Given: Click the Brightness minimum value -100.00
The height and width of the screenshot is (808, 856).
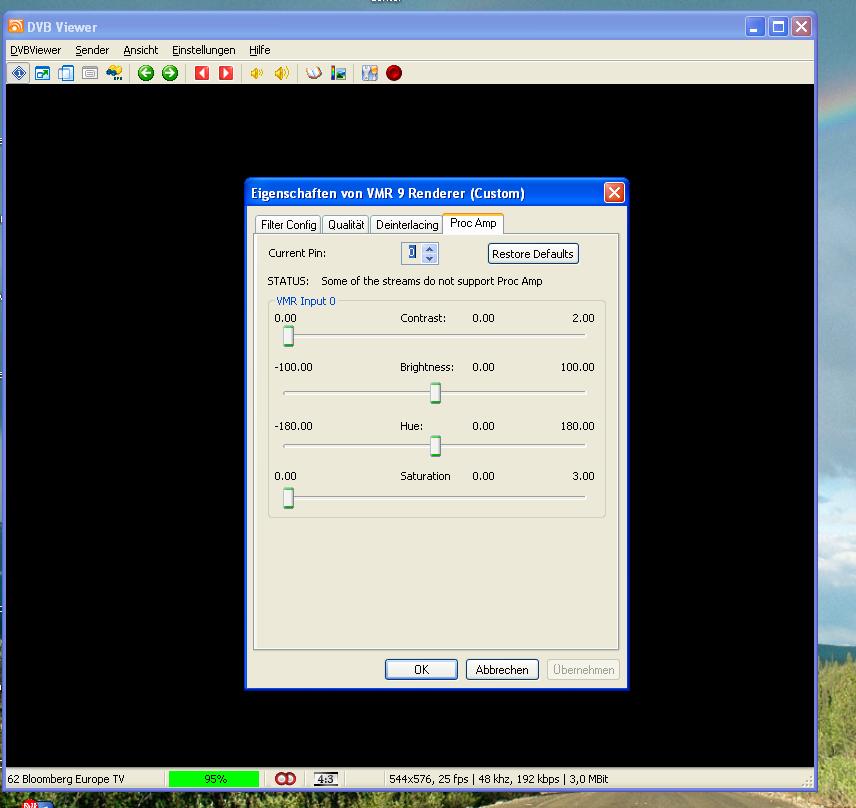Looking at the screenshot, I should coord(293,367).
